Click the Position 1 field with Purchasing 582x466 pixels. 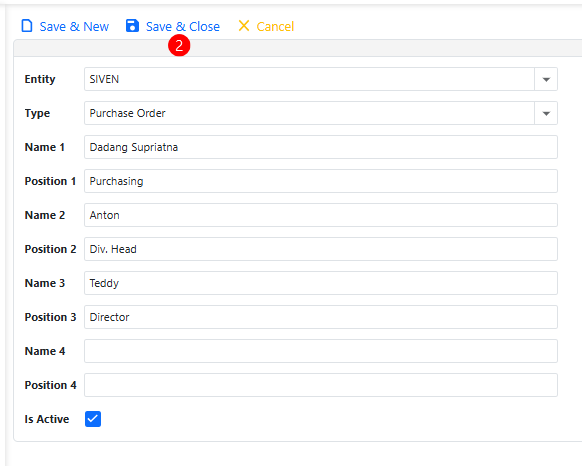321,181
